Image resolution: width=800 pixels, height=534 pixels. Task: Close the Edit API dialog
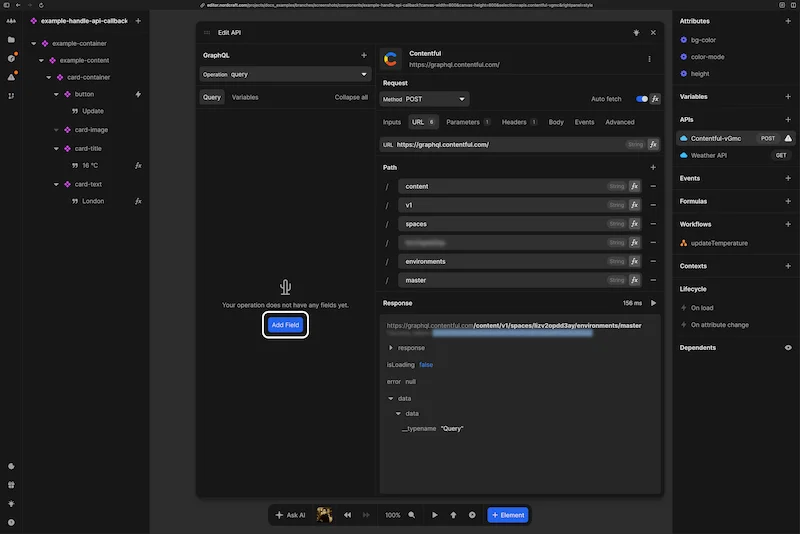click(x=653, y=33)
